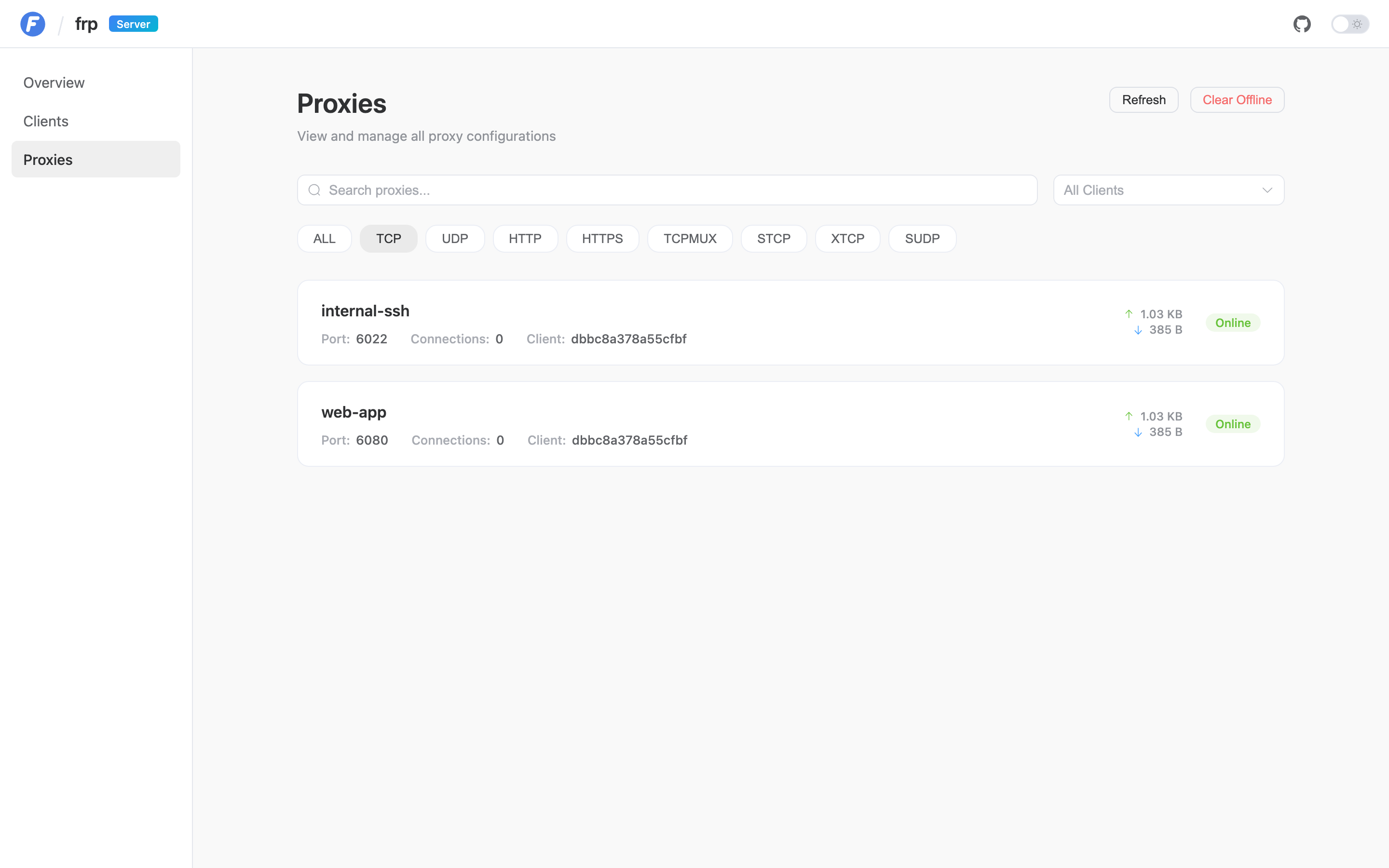Select the XTCP filter tab
Viewport: 1389px width, 868px height.
(x=847, y=238)
